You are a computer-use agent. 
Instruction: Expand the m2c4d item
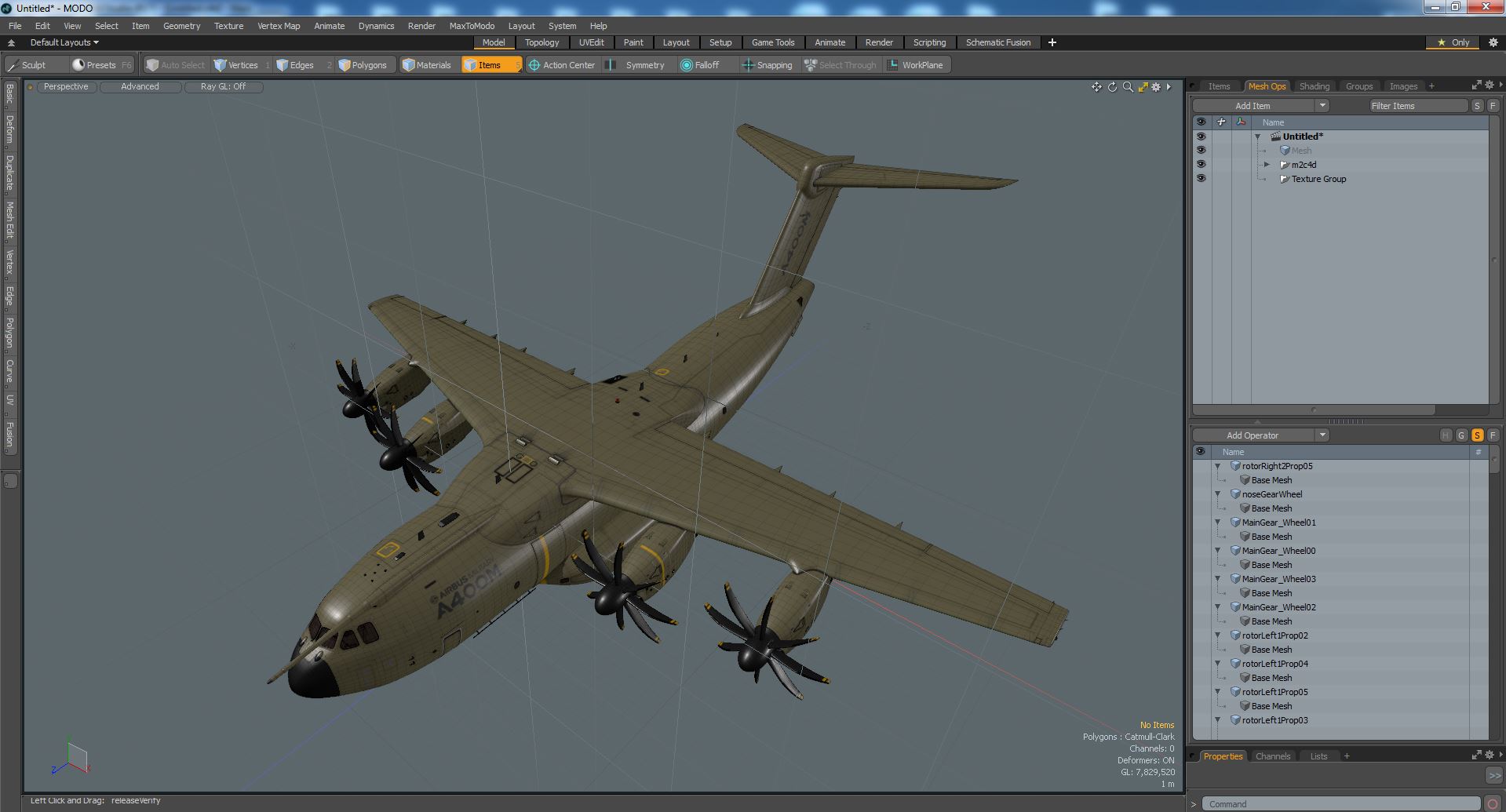coord(1267,165)
